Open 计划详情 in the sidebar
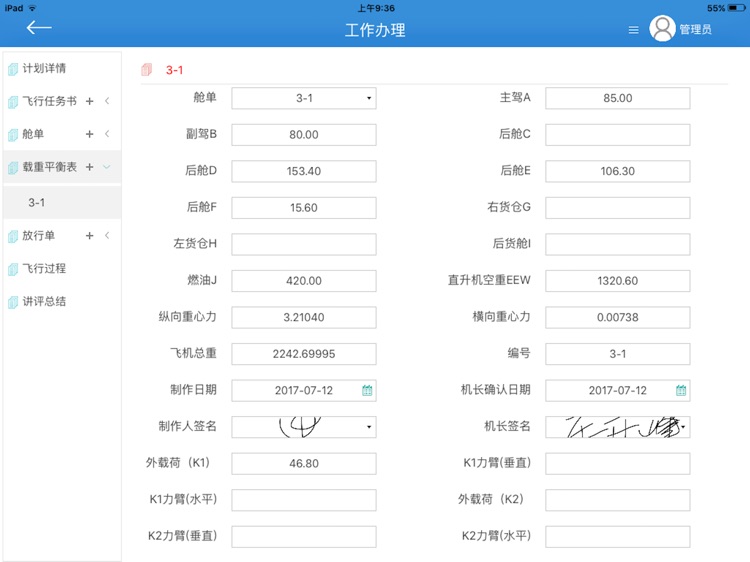This screenshot has height=562, width=750. coord(44,68)
